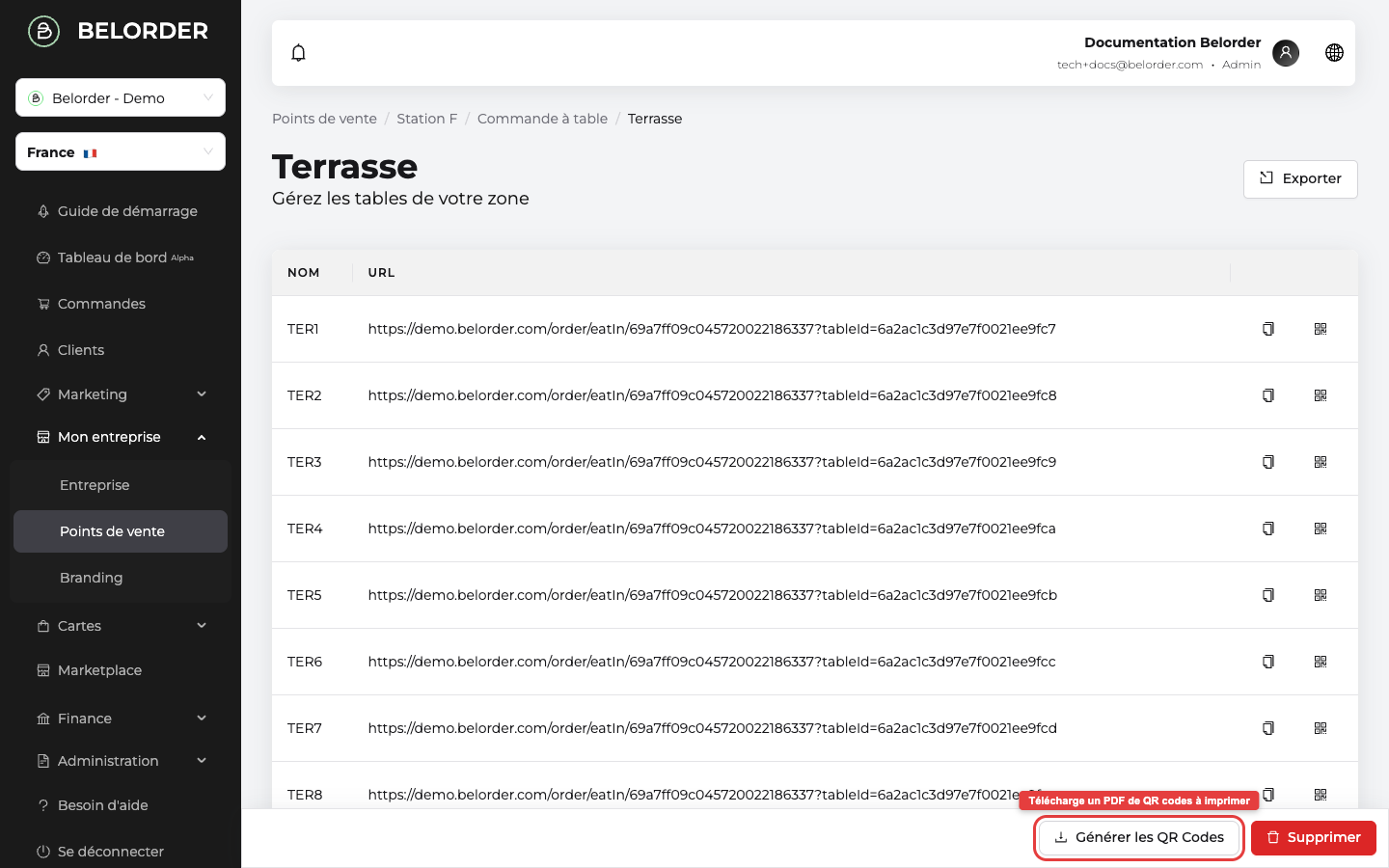This screenshot has height=868, width=1389.
Task: Select the TER8 table name
Action: pos(305,795)
